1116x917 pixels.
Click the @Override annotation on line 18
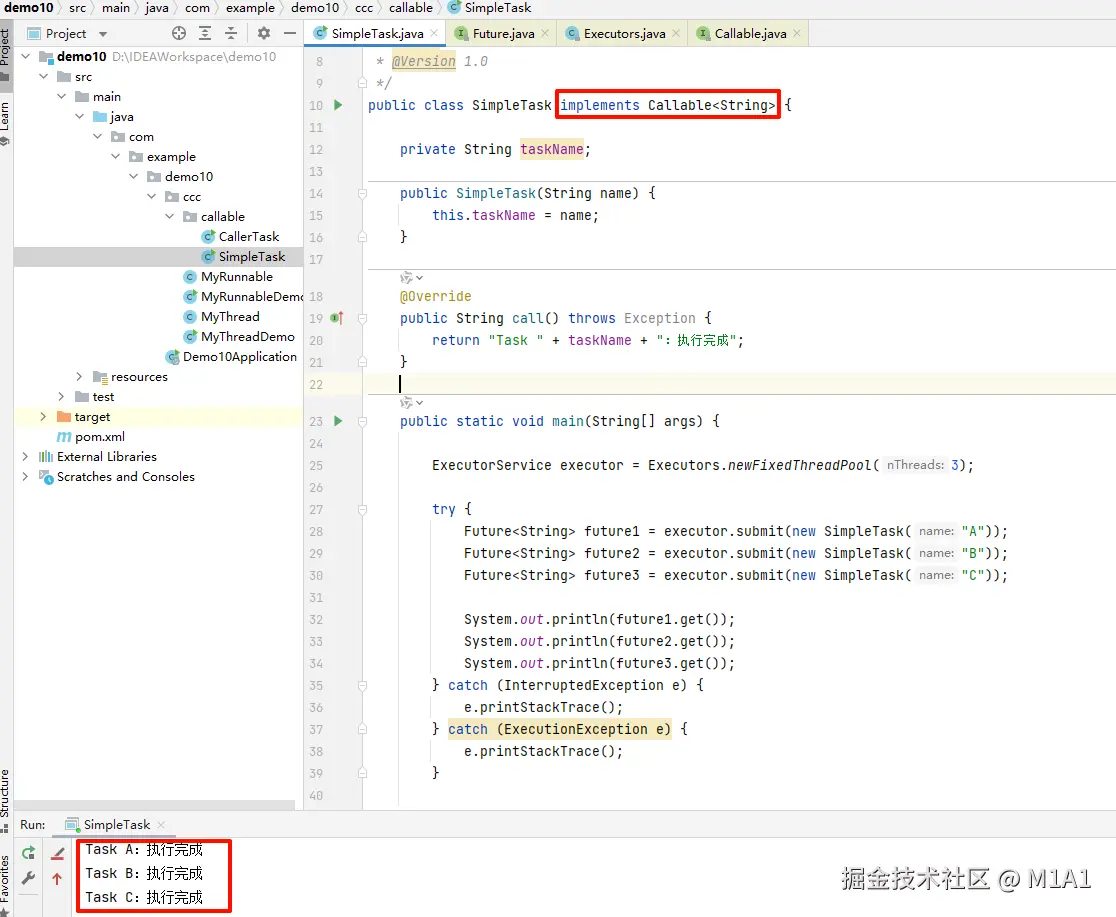click(436, 296)
